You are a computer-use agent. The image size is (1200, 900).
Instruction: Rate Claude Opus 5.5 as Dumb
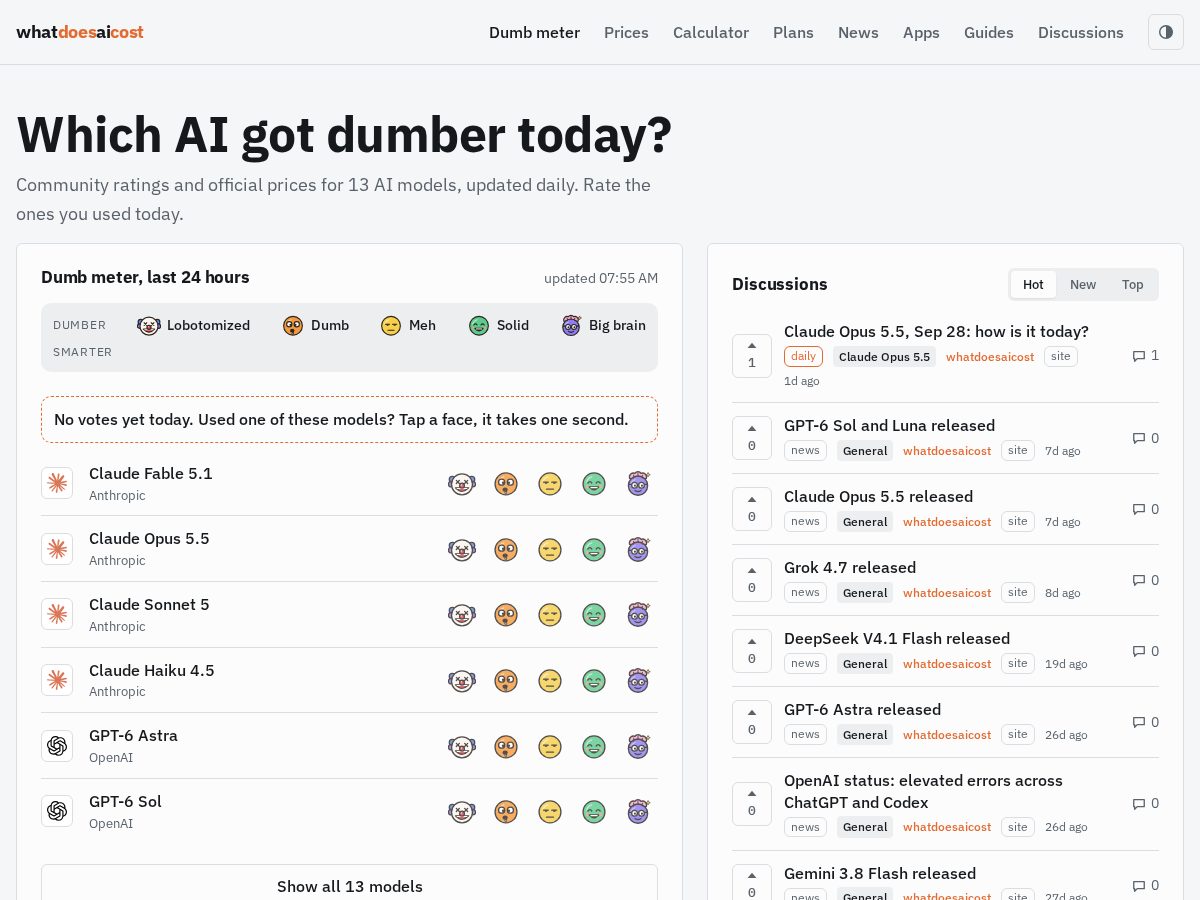click(x=506, y=550)
